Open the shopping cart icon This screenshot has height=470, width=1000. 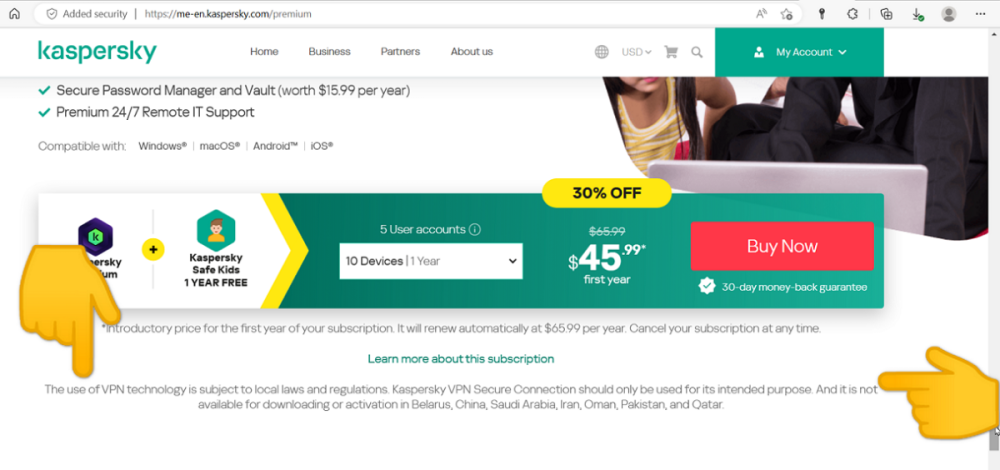671,52
